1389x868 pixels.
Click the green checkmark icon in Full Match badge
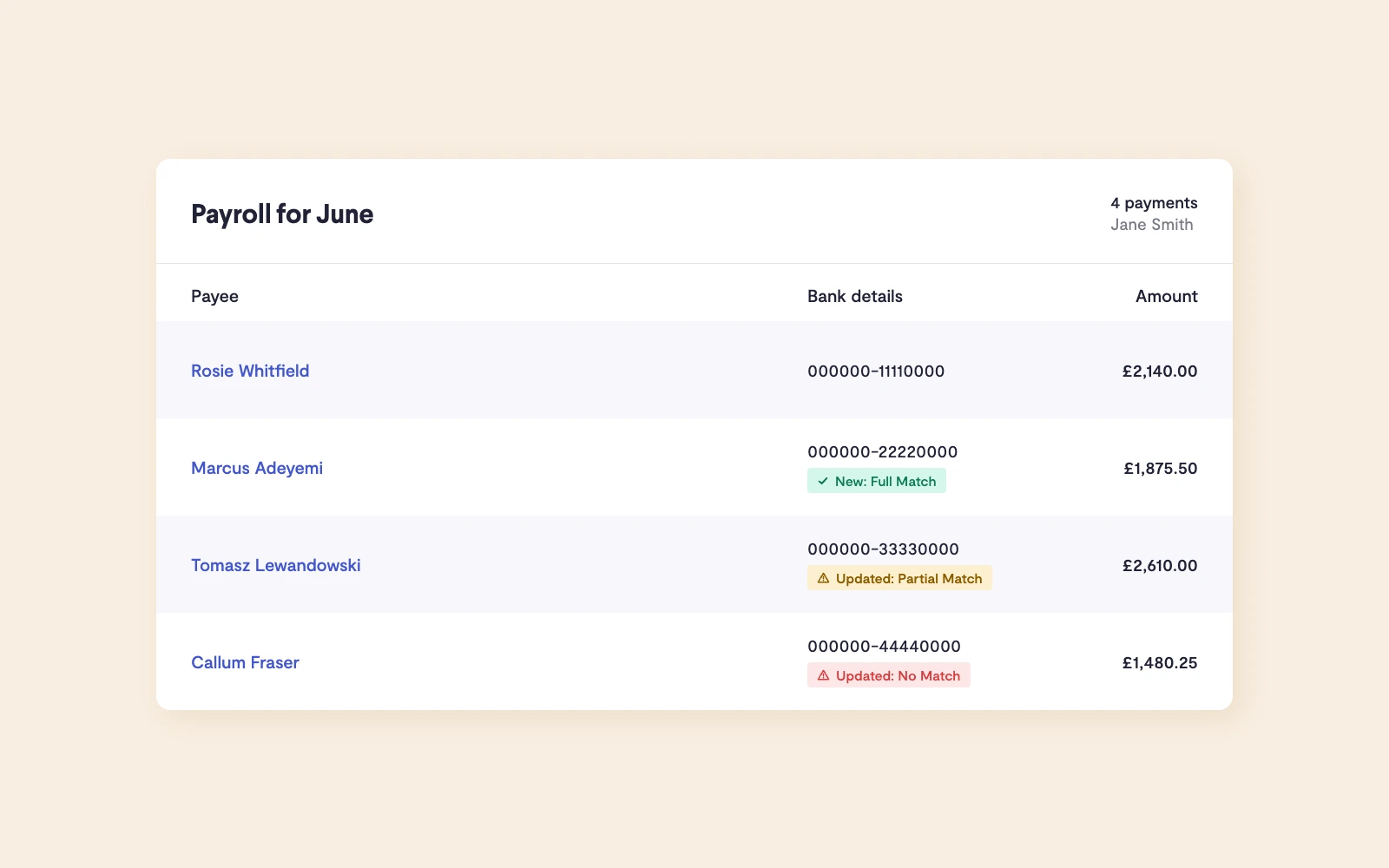[823, 481]
